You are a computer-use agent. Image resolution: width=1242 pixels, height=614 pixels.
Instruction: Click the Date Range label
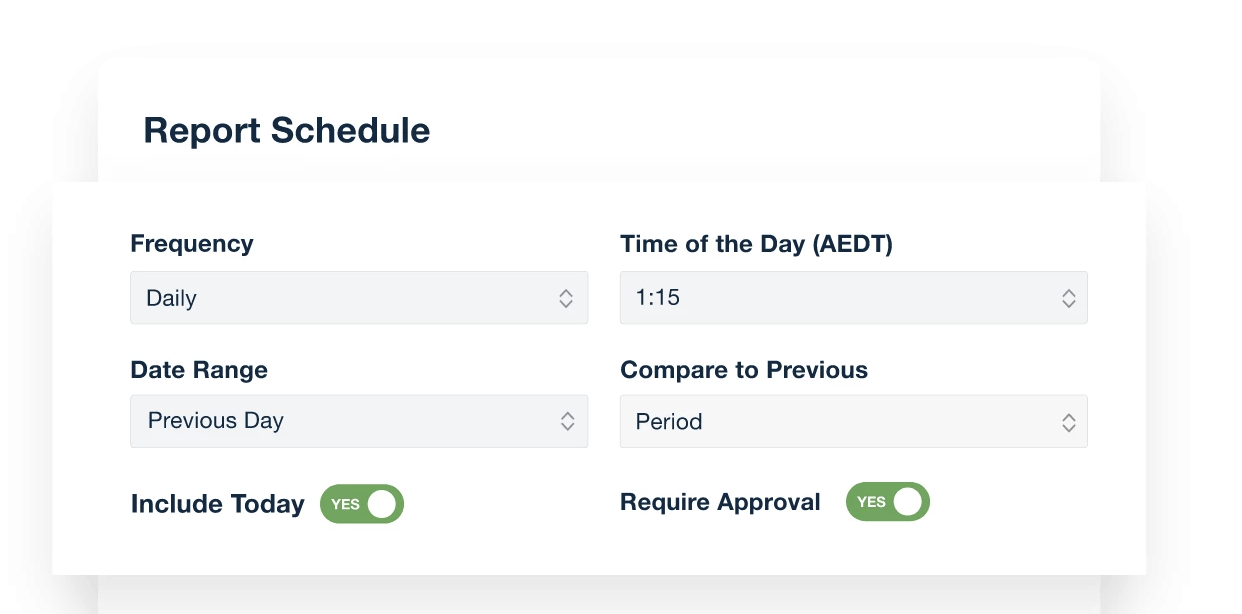(x=199, y=370)
